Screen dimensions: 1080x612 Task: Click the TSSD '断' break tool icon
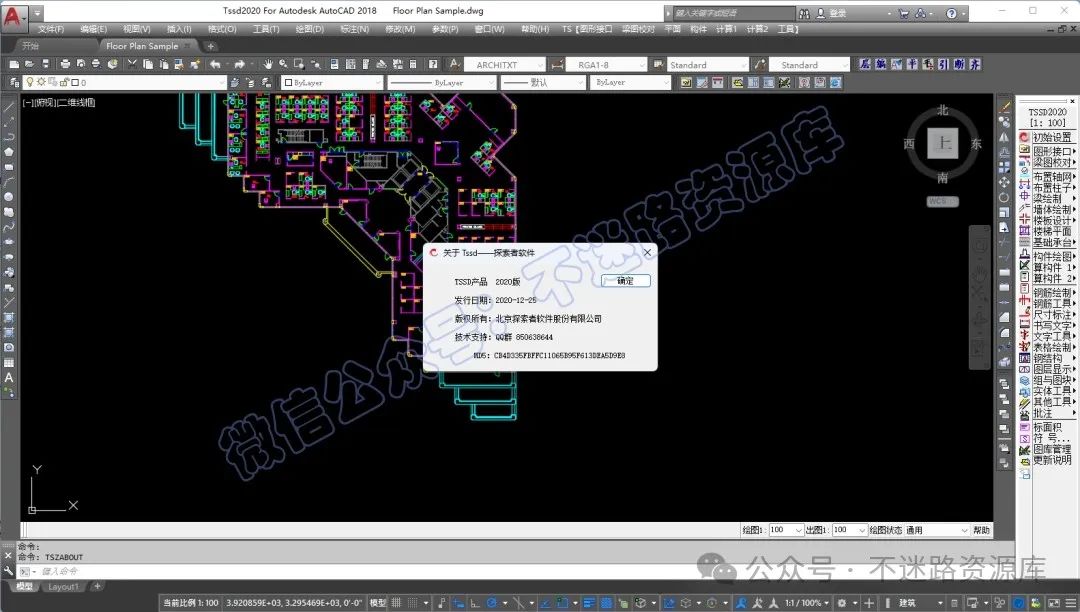[959, 64]
